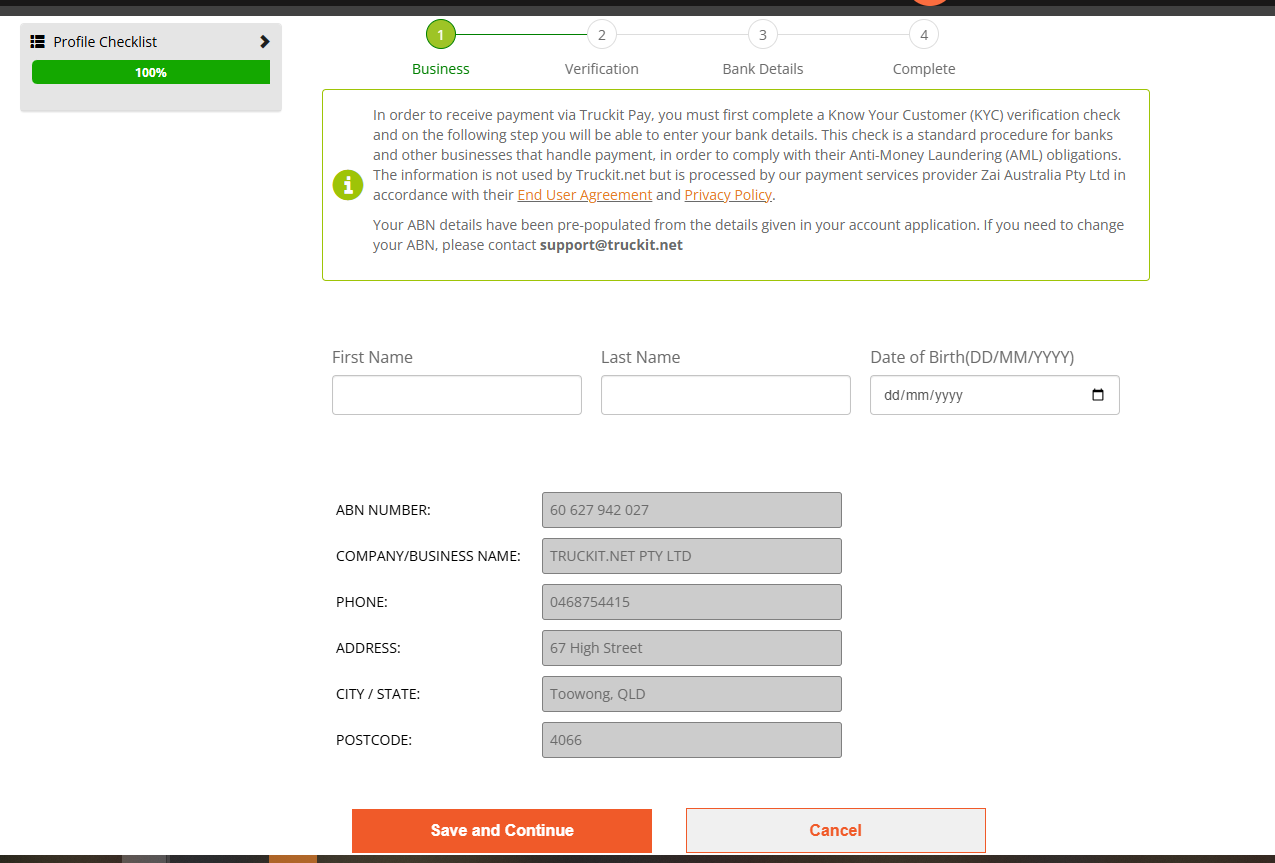Select step 1 Business circle
This screenshot has height=863, width=1275.
click(441, 35)
